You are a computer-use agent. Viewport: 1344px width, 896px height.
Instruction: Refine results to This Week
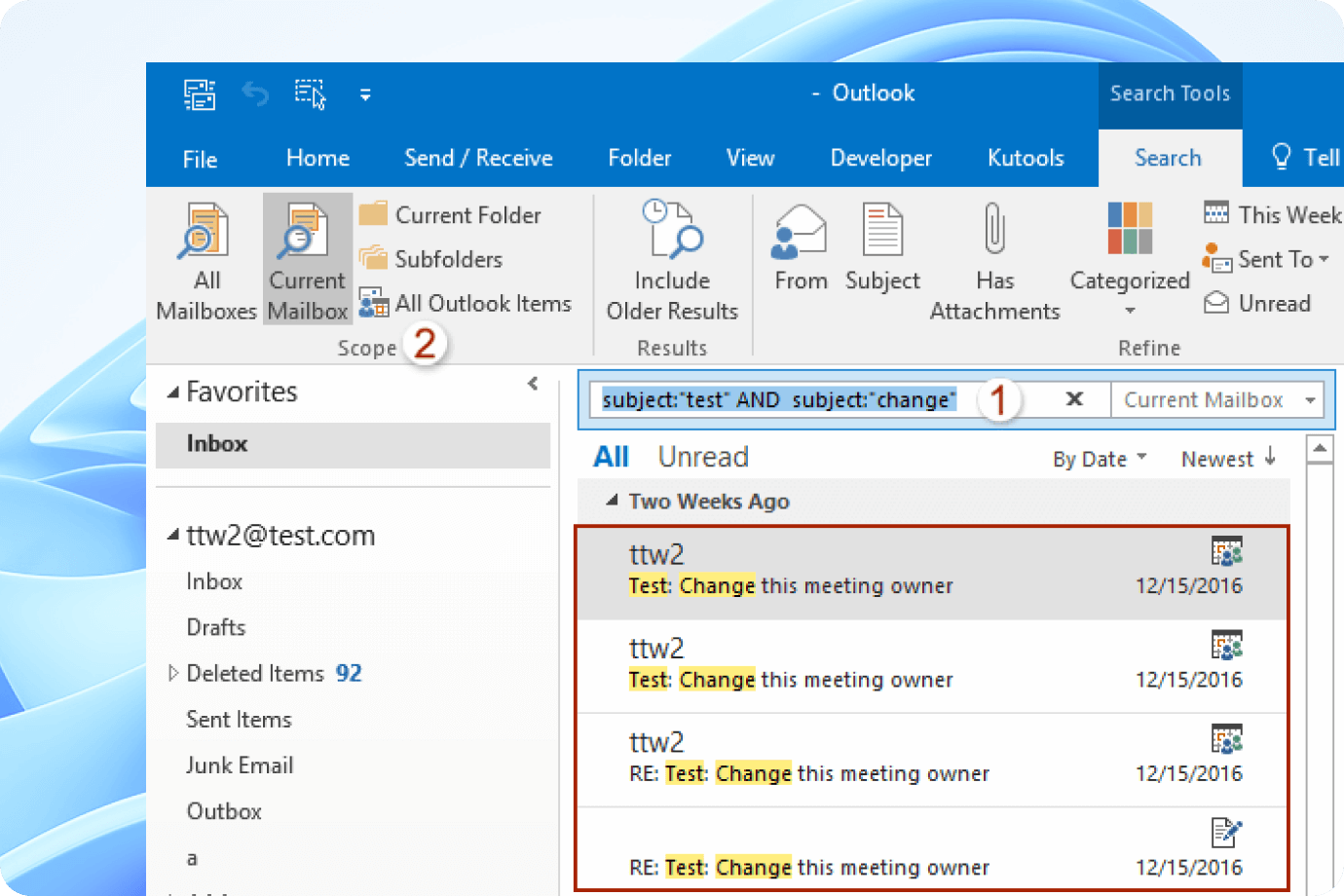(x=1272, y=214)
